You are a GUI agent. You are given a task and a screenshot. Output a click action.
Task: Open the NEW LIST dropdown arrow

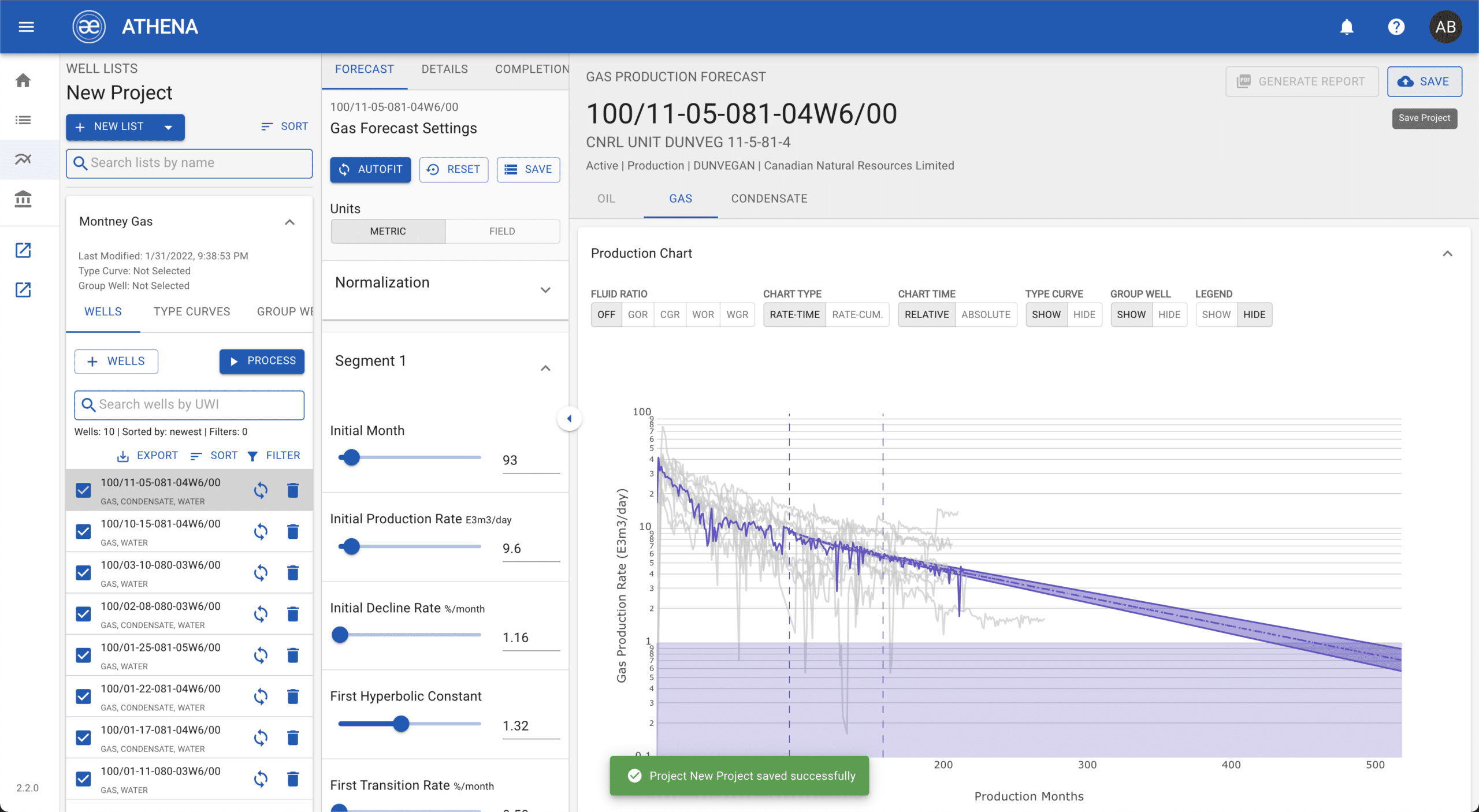[x=168, y=127]
